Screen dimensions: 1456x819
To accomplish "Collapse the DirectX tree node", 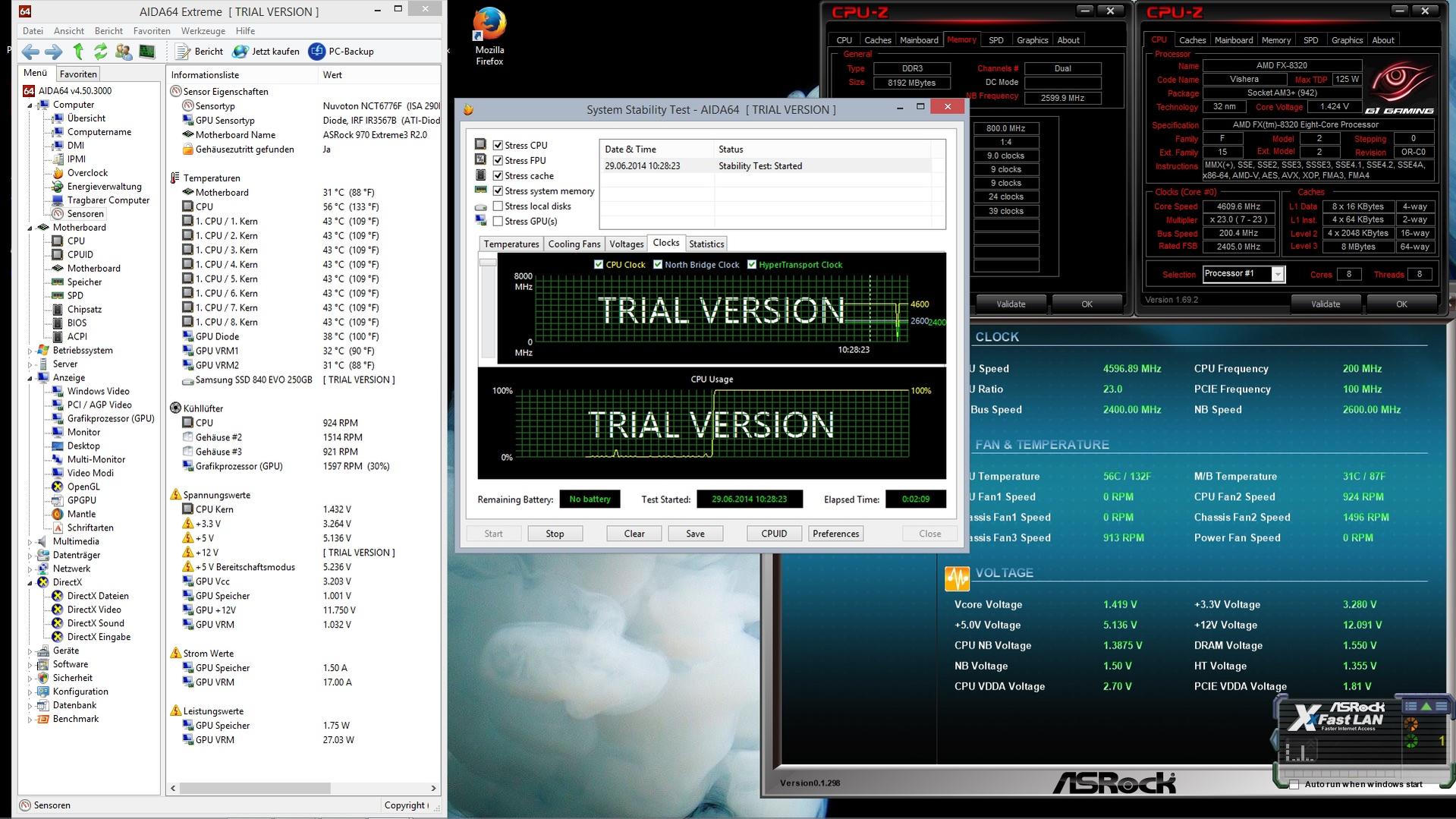I will 30,583.
